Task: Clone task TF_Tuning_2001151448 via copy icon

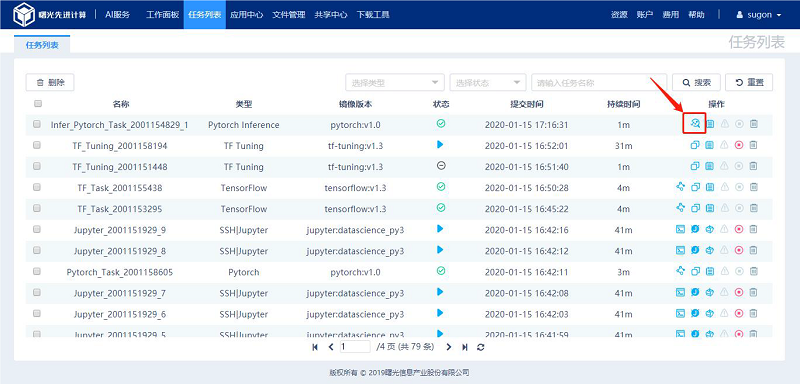Action: pos(694,166)
